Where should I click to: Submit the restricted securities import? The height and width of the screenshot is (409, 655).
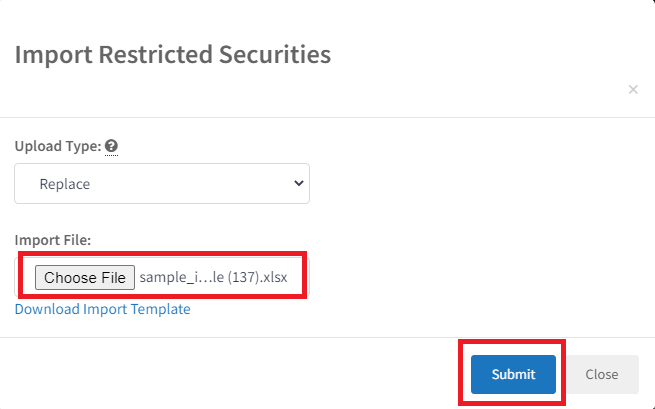[x=513, y=374]
